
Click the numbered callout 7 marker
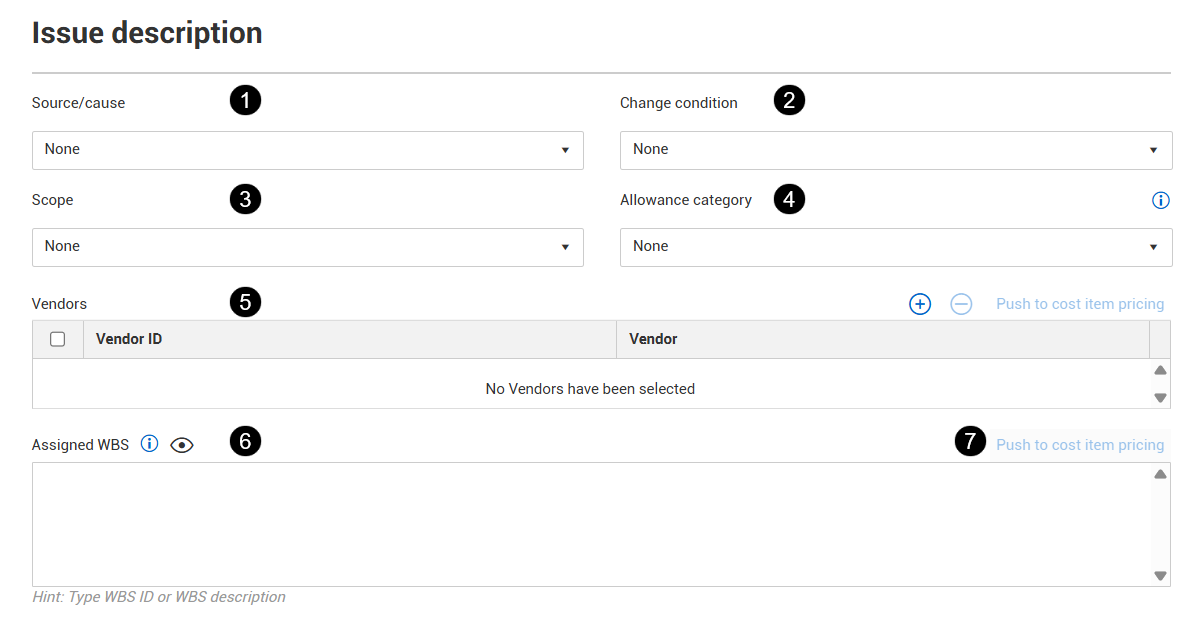click(969, 442)
